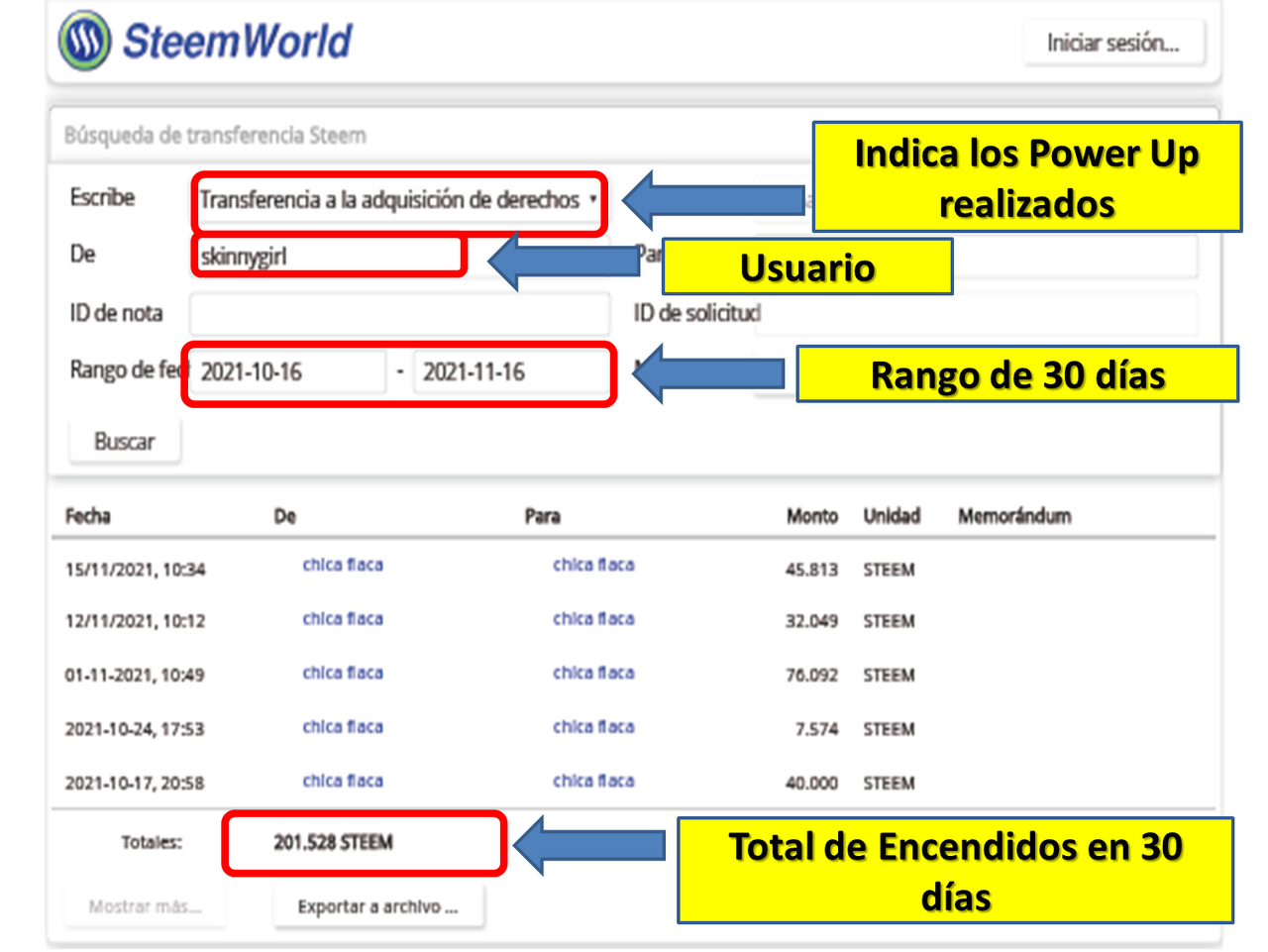1268x952 pixels.
Task: Click the Unidad column header
Action: 892,516
